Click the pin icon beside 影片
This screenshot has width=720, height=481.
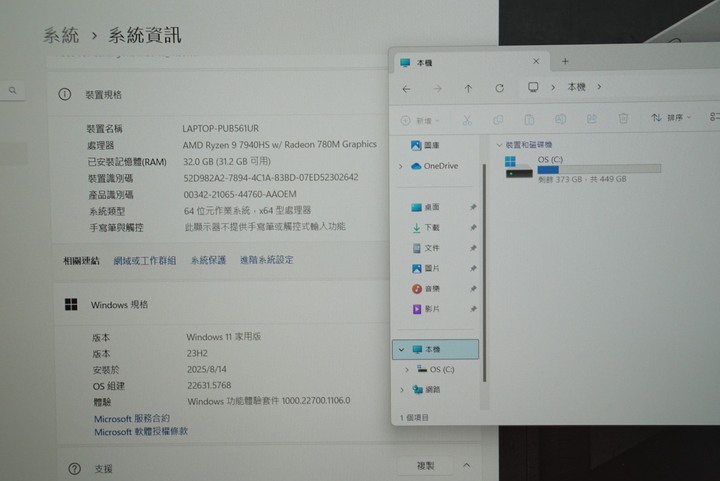(473, 309)
